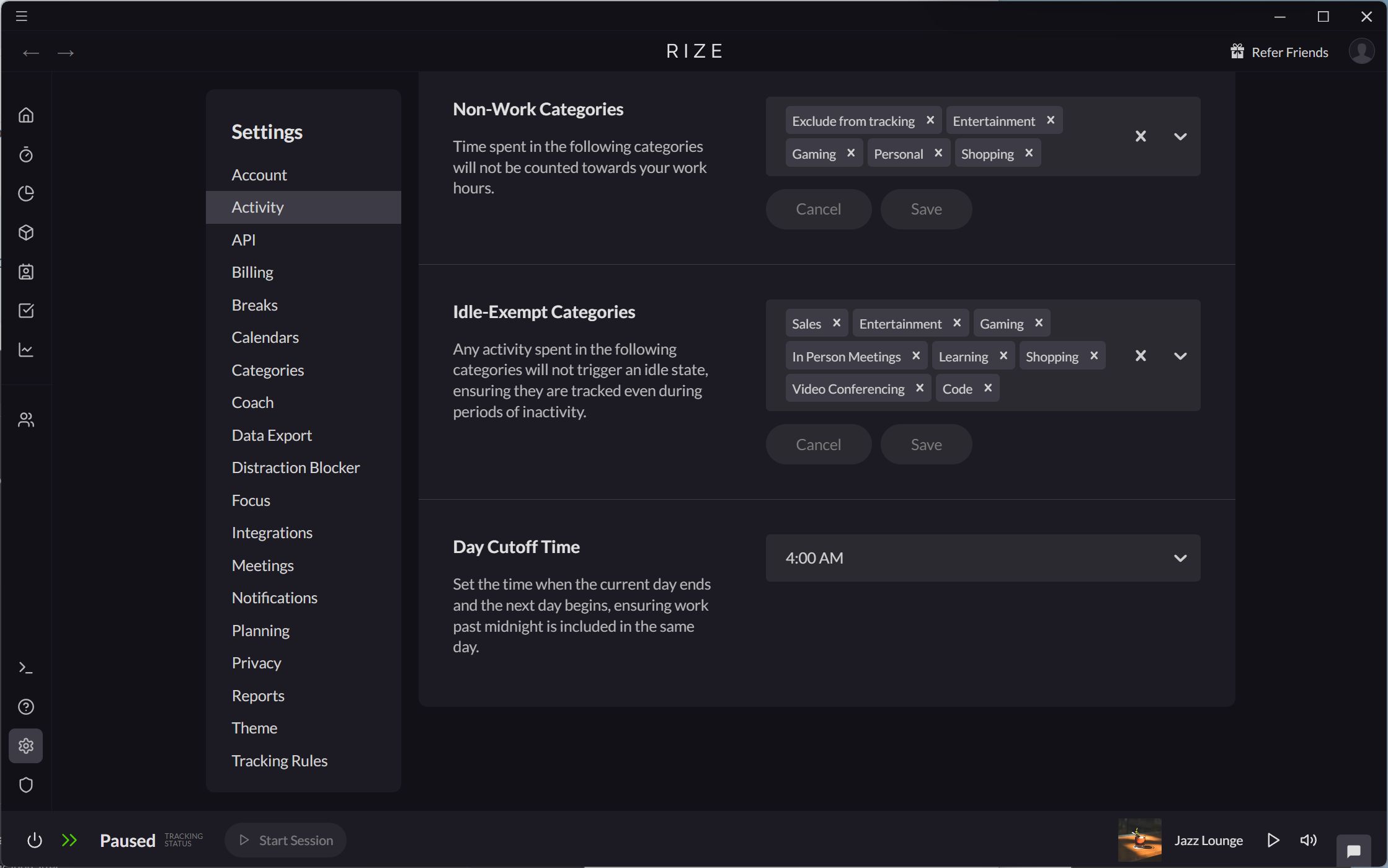Open the Day Cutoff Time dropdown
The height and width of the screenshot is (868, 1388).
click(x=1180, y=557)
